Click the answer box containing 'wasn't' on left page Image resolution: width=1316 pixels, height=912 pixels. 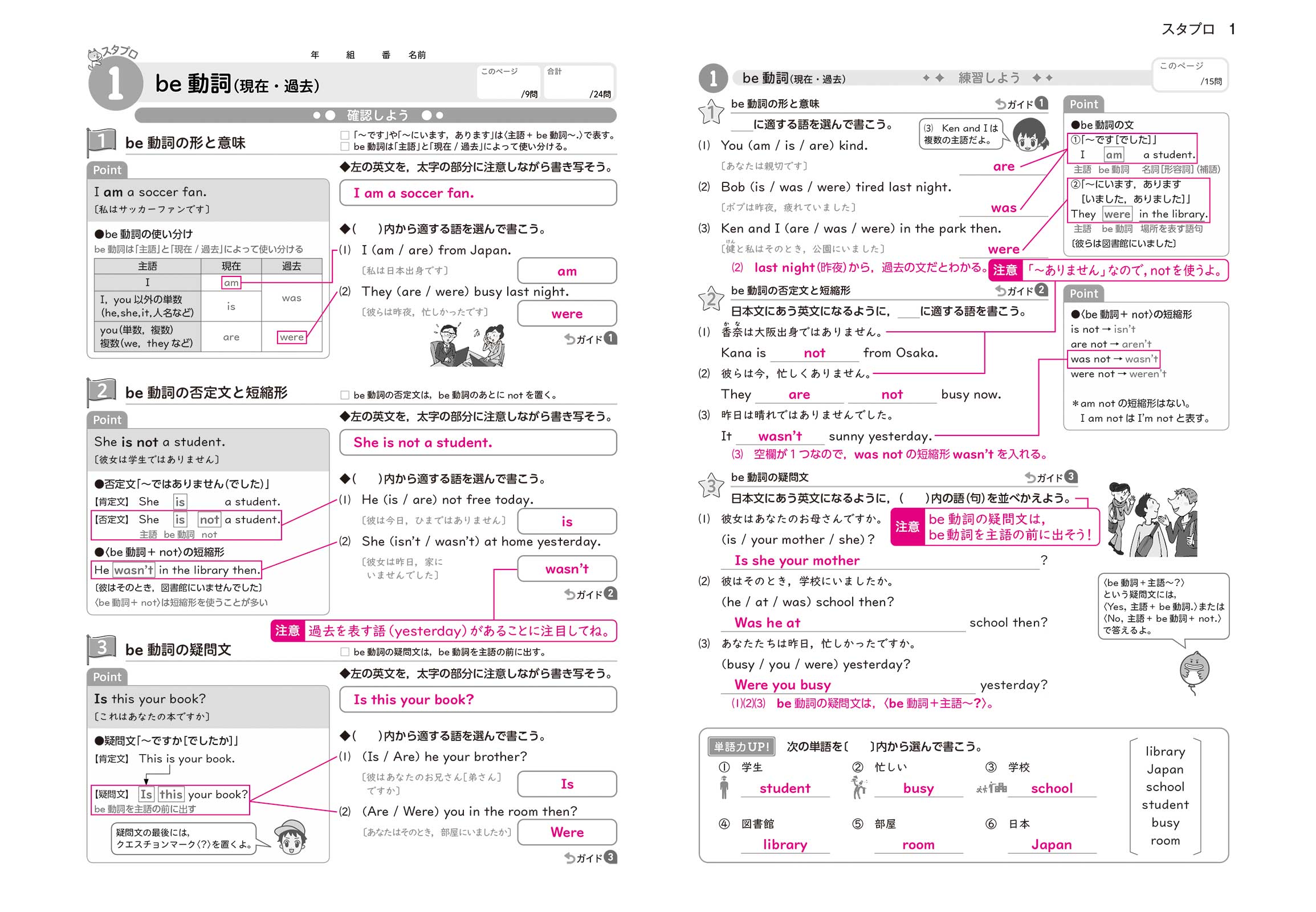pyautogui.click(x=567, y=568)
